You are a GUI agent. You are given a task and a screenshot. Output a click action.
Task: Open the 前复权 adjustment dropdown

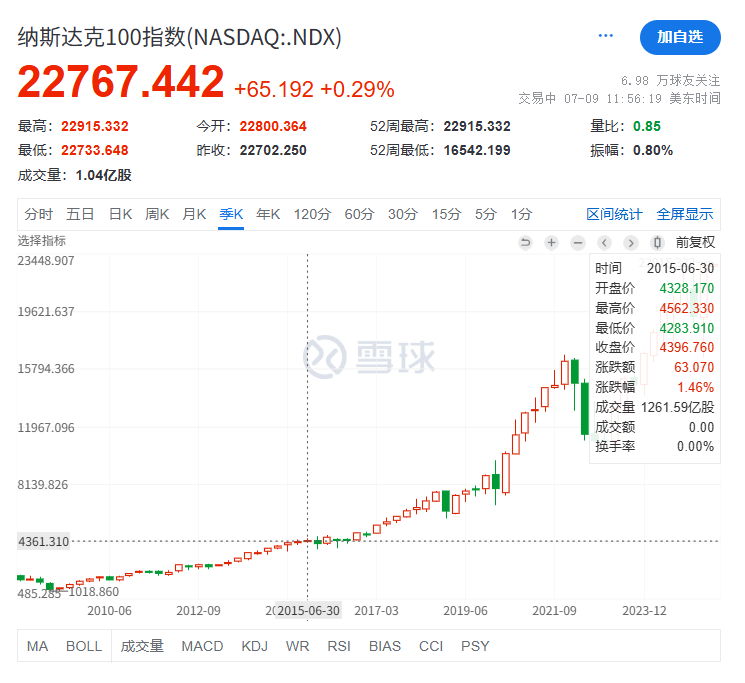pos(695,243)
